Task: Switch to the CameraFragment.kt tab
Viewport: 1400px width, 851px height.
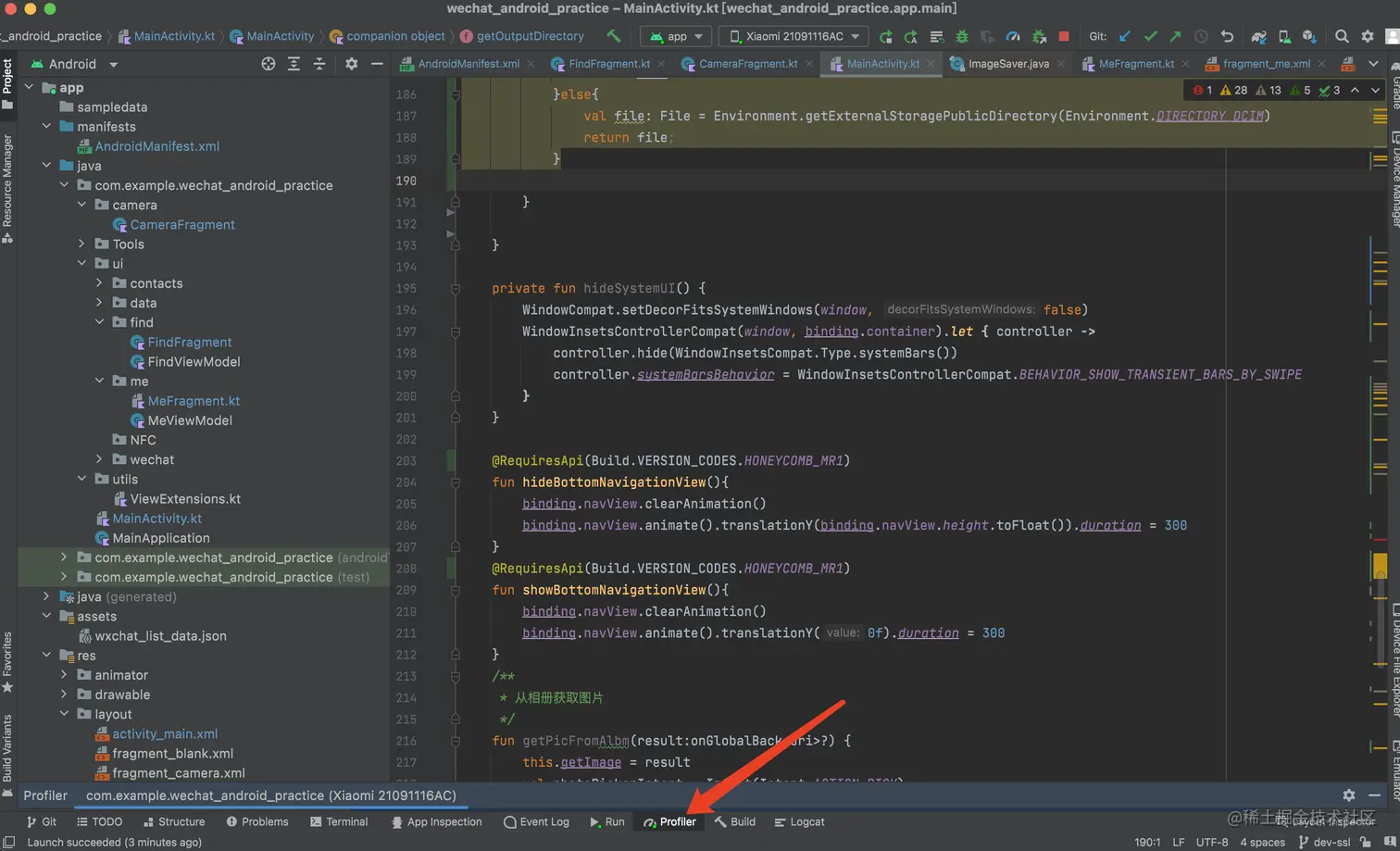Action: pos(747,64)
